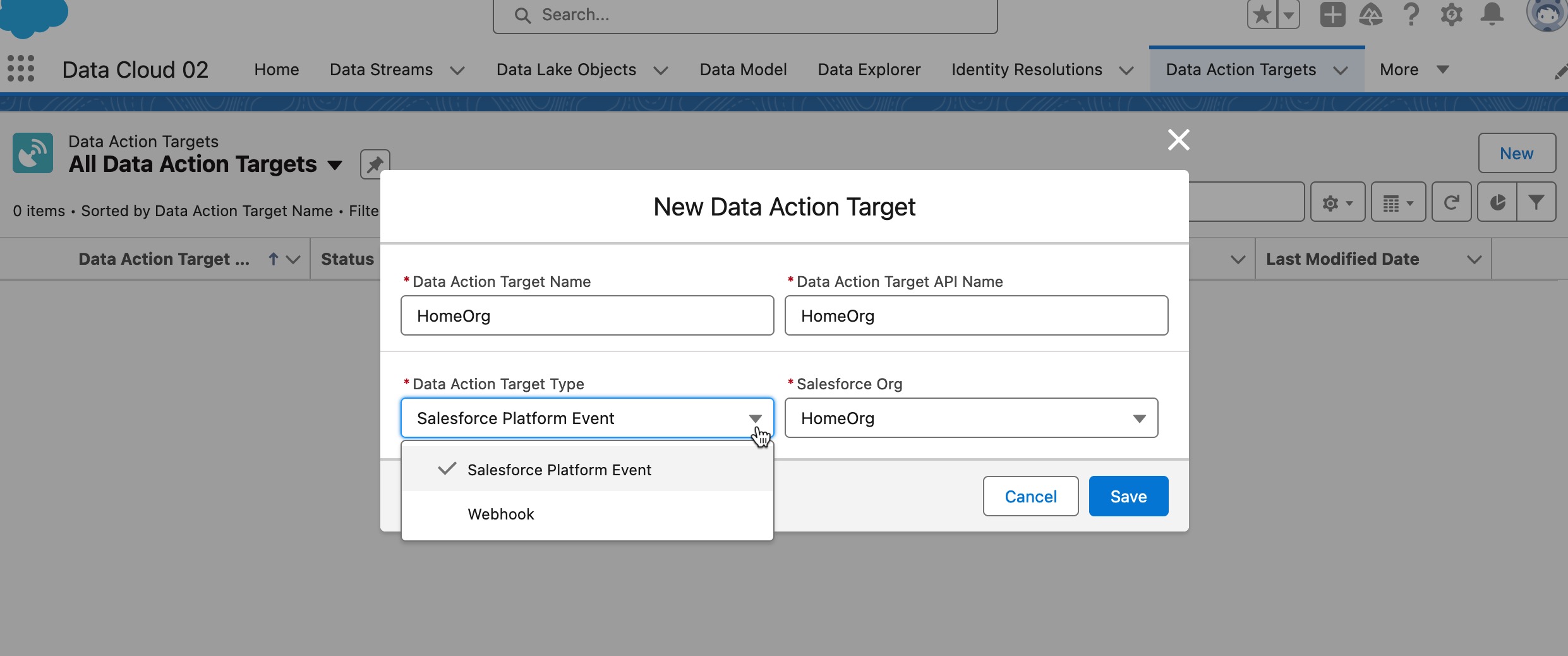Go to the Home tab
The width and height of the screenshot is (1568, 656).
point(277,70)
